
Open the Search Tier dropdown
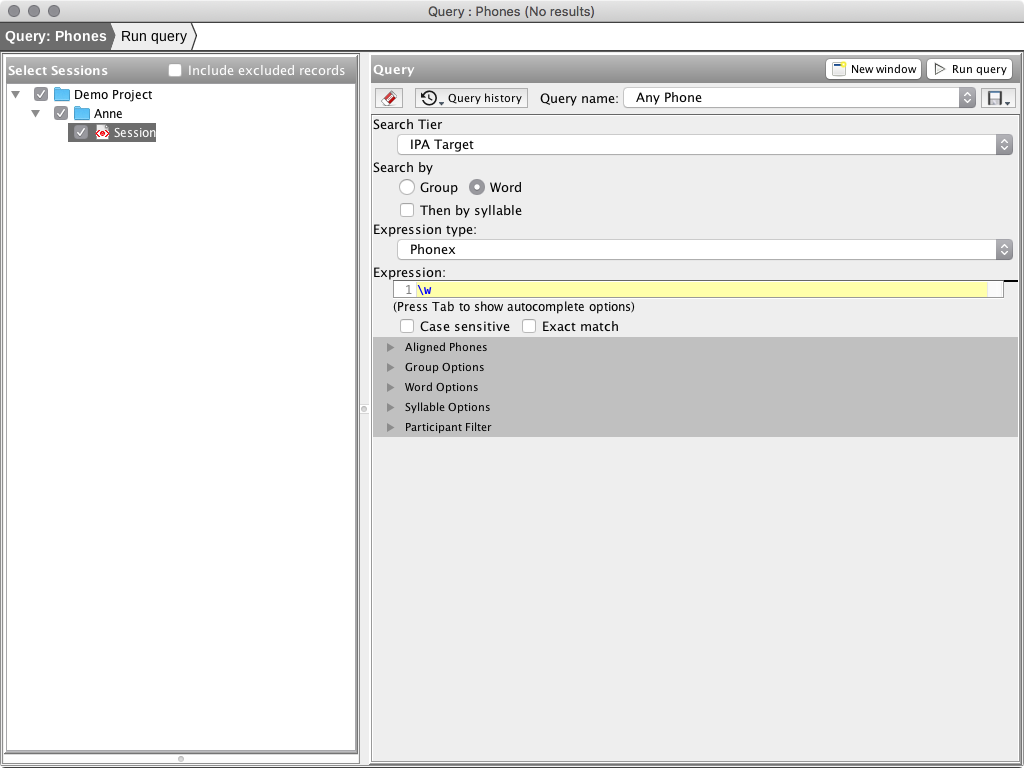point(1004,144)
